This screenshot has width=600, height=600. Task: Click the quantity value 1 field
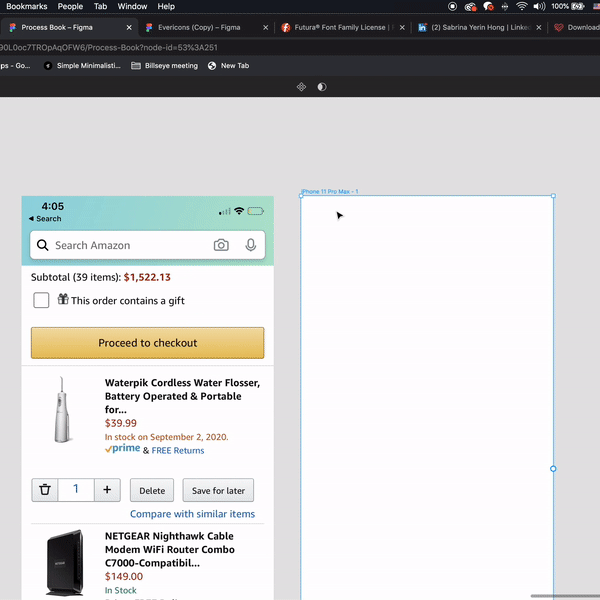click(76, 490)
